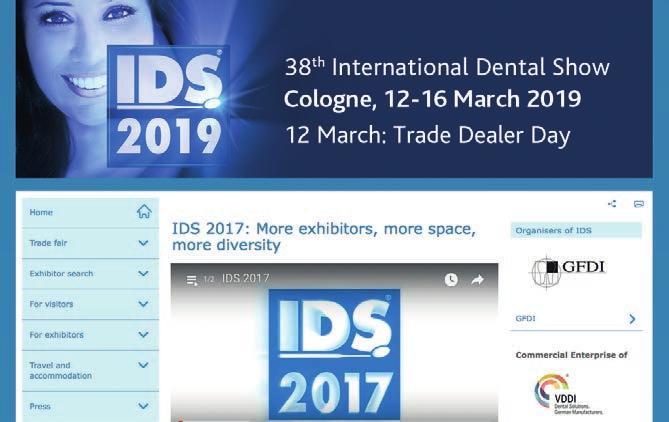Viewport: 669px width, 422px height.
Task: Click the GFDI link arrow
Action: (632, 319)
